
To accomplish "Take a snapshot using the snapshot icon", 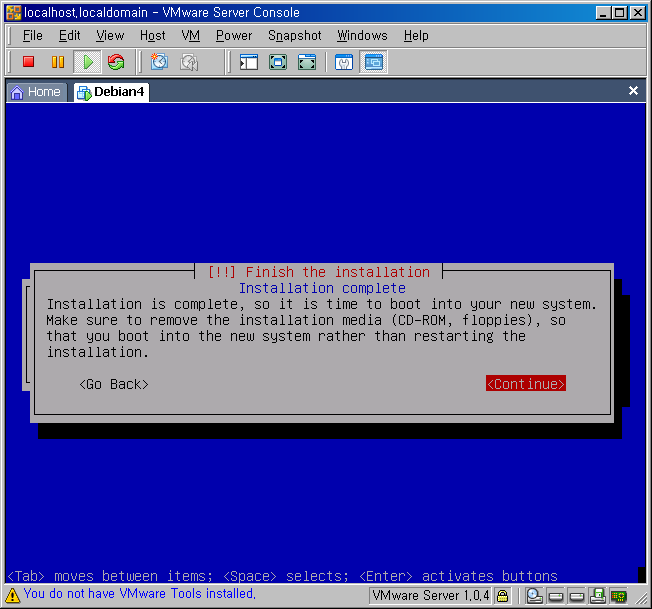I will tap(159, 62).
